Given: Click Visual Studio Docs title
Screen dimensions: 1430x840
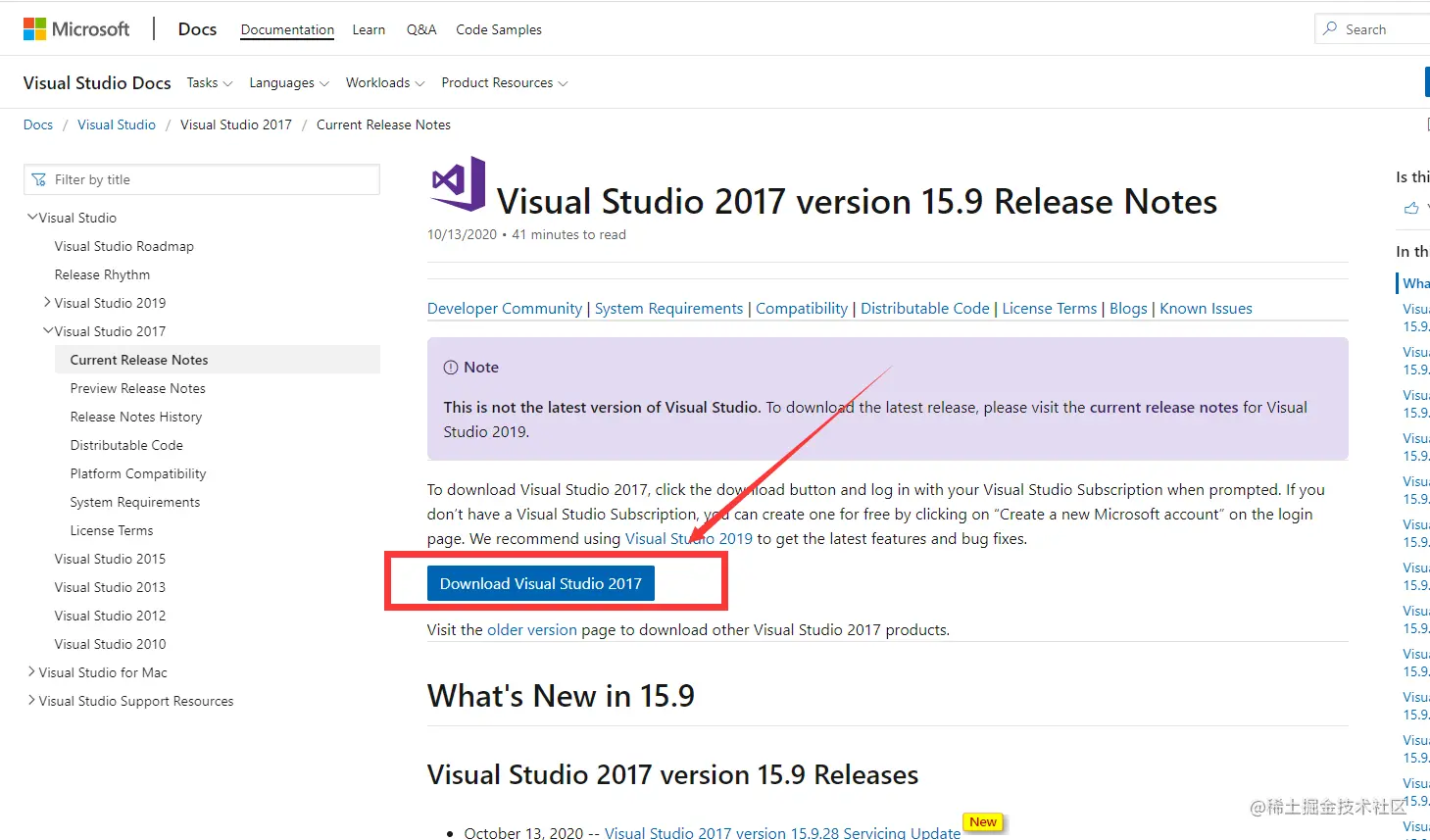Looking at the screenshot, I should click(97, 83).
